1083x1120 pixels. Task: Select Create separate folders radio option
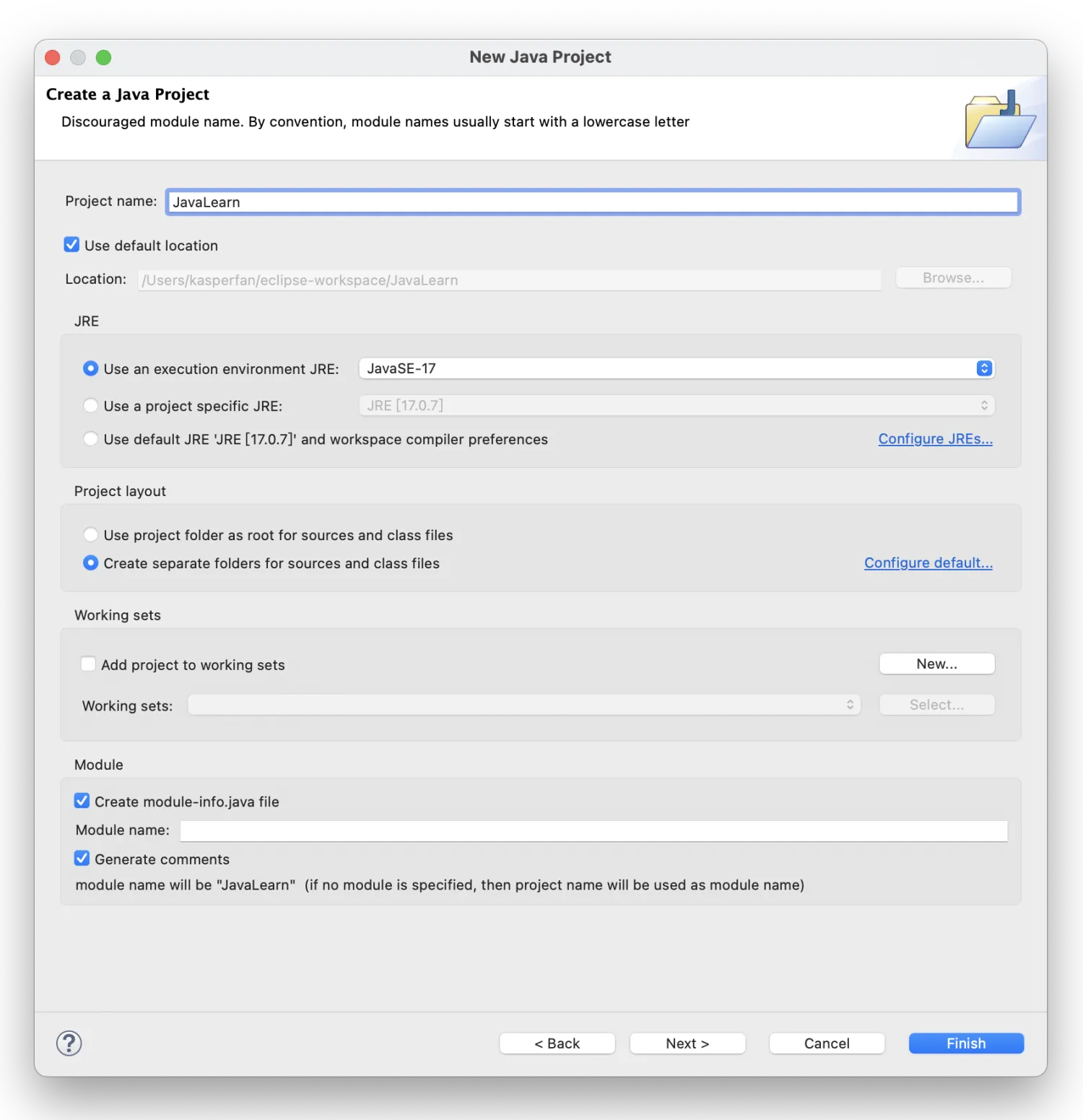pyautogui.click(x=91, y=563)
